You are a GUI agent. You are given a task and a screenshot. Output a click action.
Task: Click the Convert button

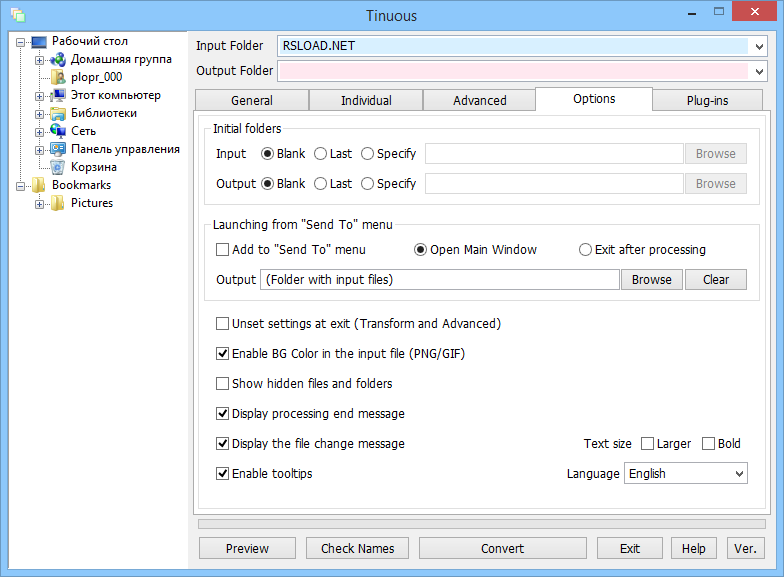(x=502, y=548)
